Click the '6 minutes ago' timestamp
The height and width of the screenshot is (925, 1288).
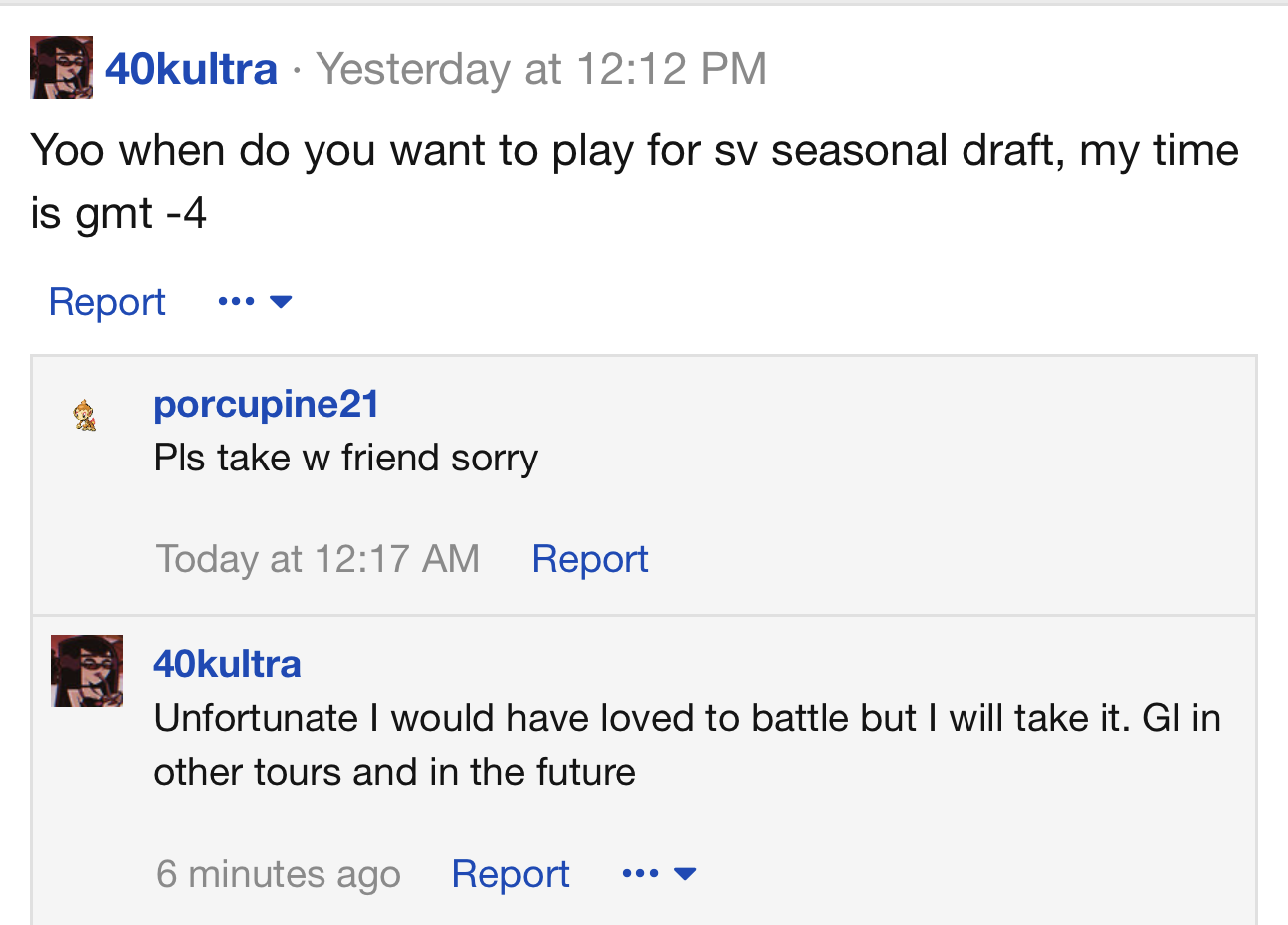(x=278, y=874)
